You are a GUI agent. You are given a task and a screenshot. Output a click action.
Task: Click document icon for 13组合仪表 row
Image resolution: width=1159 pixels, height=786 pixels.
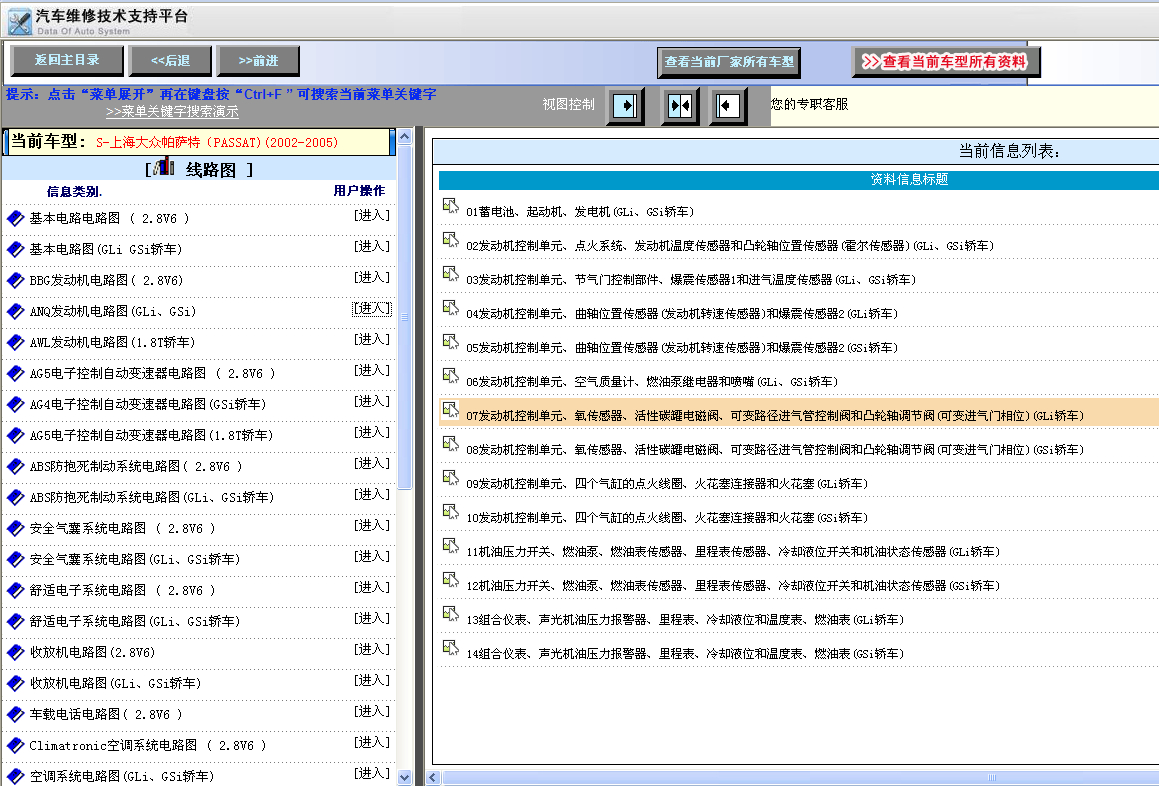450,614
